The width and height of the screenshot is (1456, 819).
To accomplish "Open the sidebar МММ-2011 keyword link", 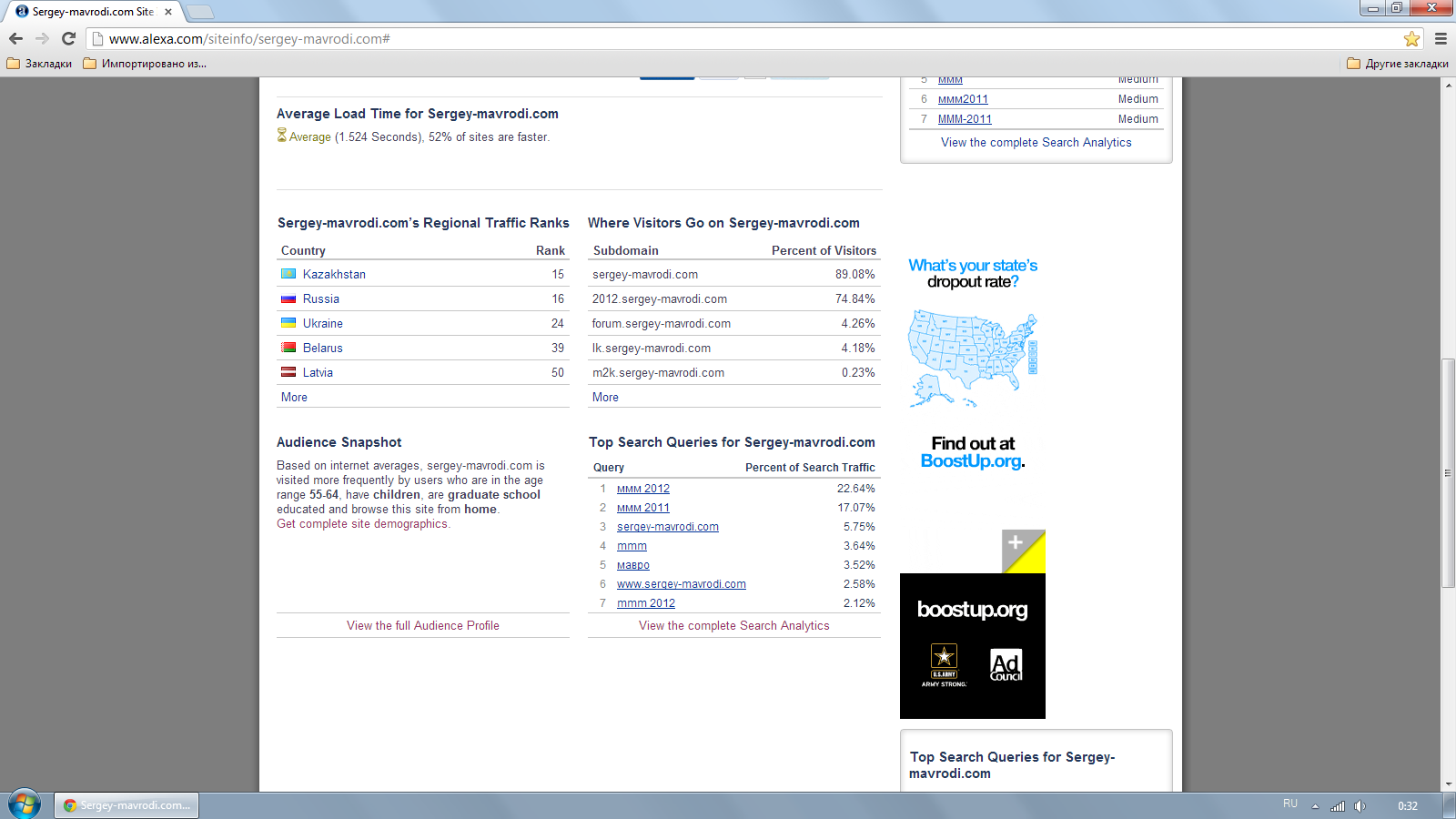I will tap(965, 119).
